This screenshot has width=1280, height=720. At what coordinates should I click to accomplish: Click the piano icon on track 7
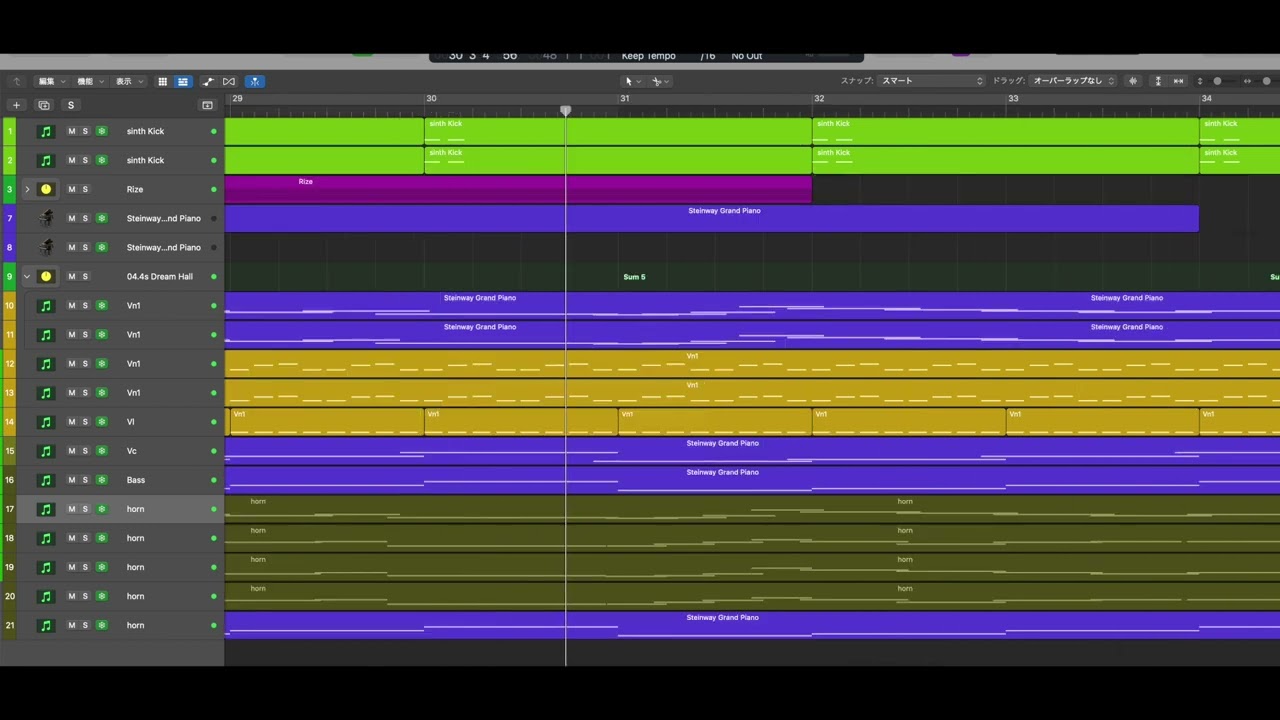(45, 218)
